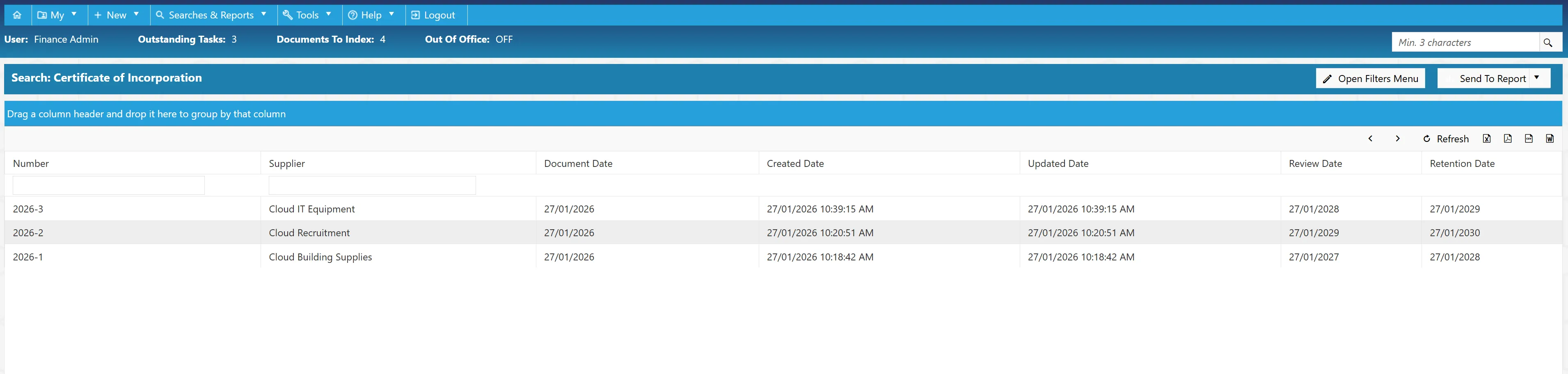Viewport: 1568px width, 374px height.
Task: Click the Supplier column filter field
Action: pyautogui.click(x=372, y=185)
